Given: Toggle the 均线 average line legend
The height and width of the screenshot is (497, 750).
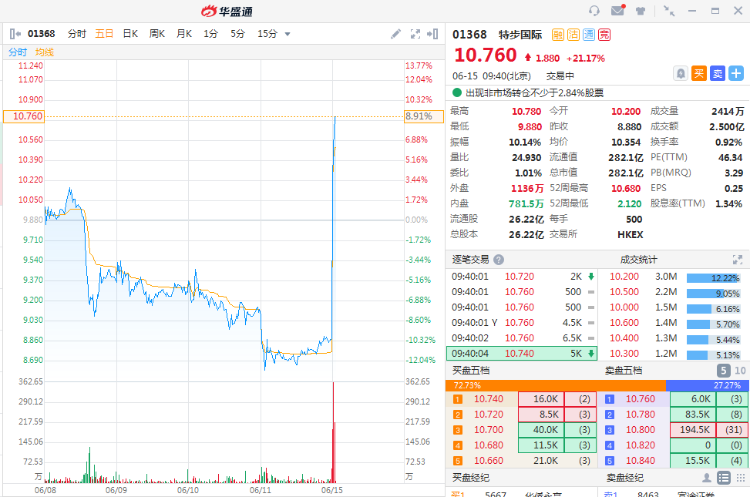Looking at the screenshot, I should (x=44, y=52).
